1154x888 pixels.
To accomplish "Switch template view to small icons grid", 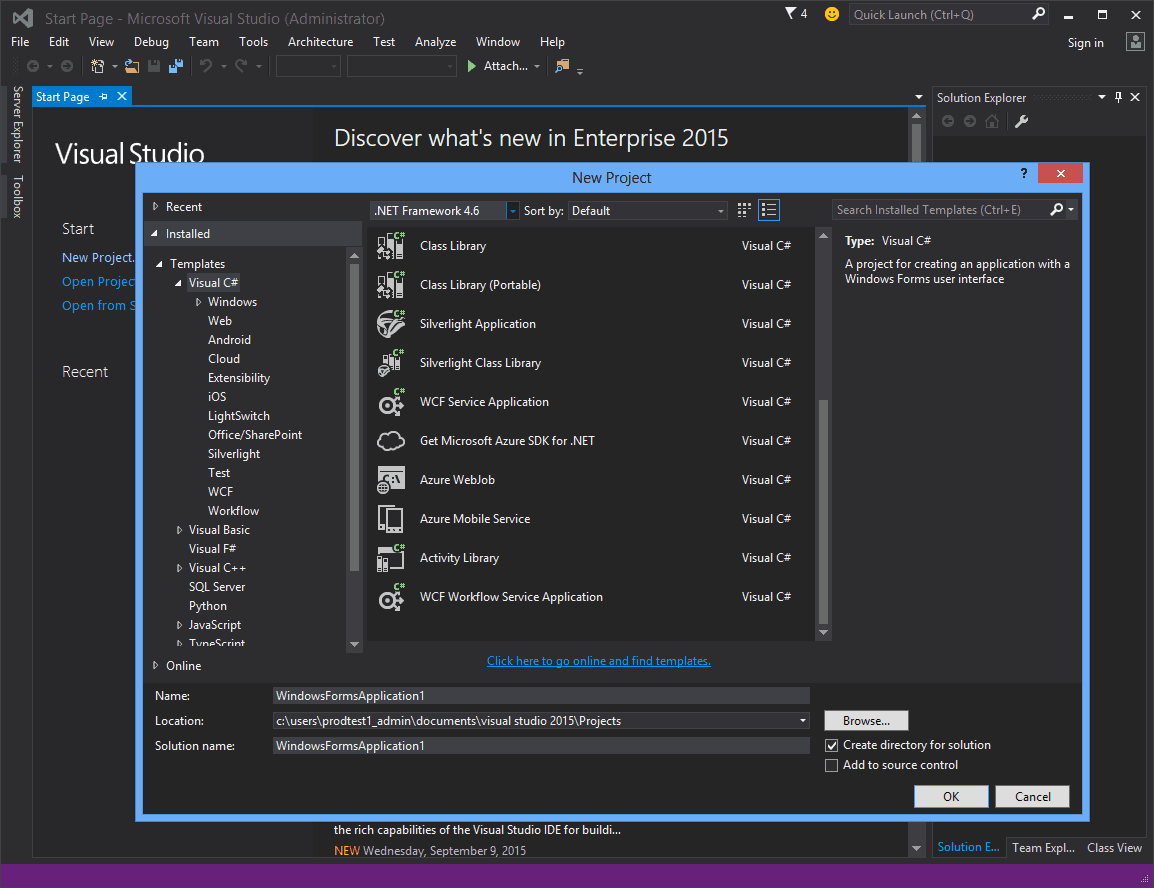I will (x=744, y=210).
